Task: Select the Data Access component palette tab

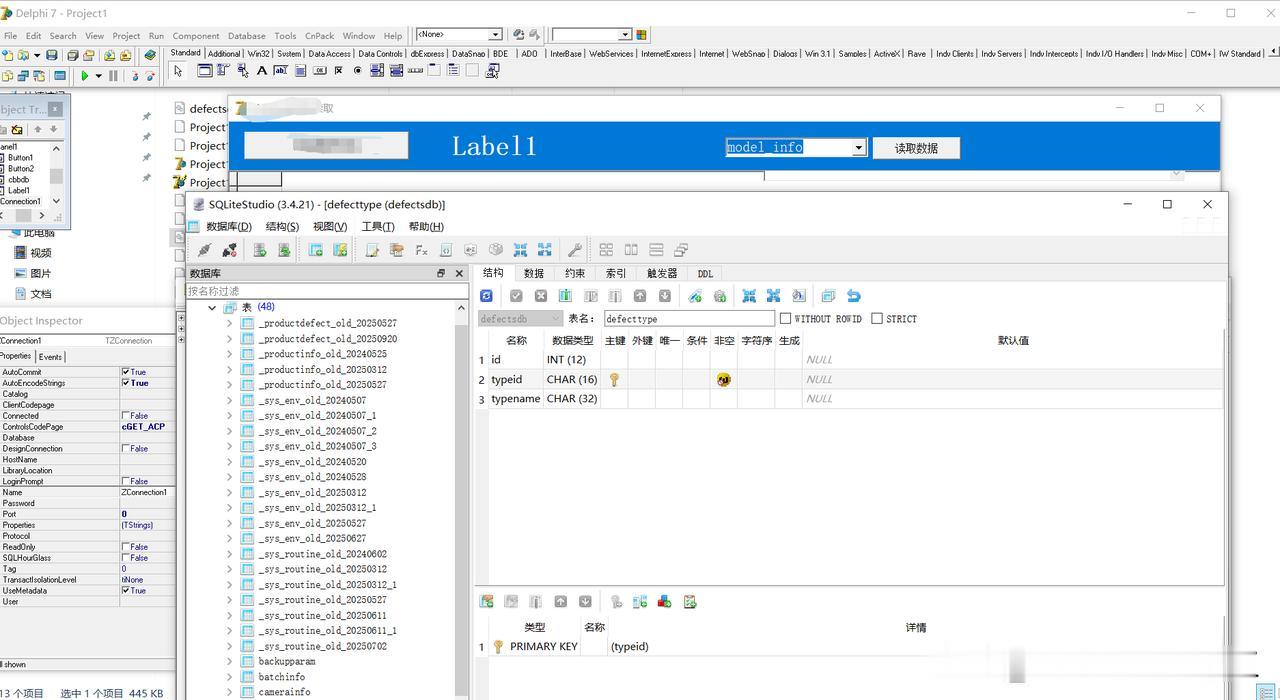Action: pyautogui.click(x=330, y=54)
